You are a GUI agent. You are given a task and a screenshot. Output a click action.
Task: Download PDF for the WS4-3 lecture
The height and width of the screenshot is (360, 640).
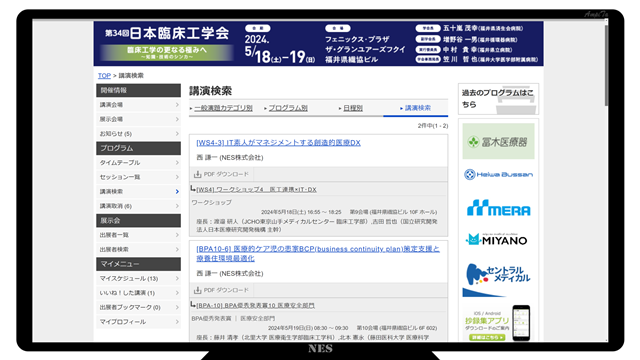coord(221,174)
